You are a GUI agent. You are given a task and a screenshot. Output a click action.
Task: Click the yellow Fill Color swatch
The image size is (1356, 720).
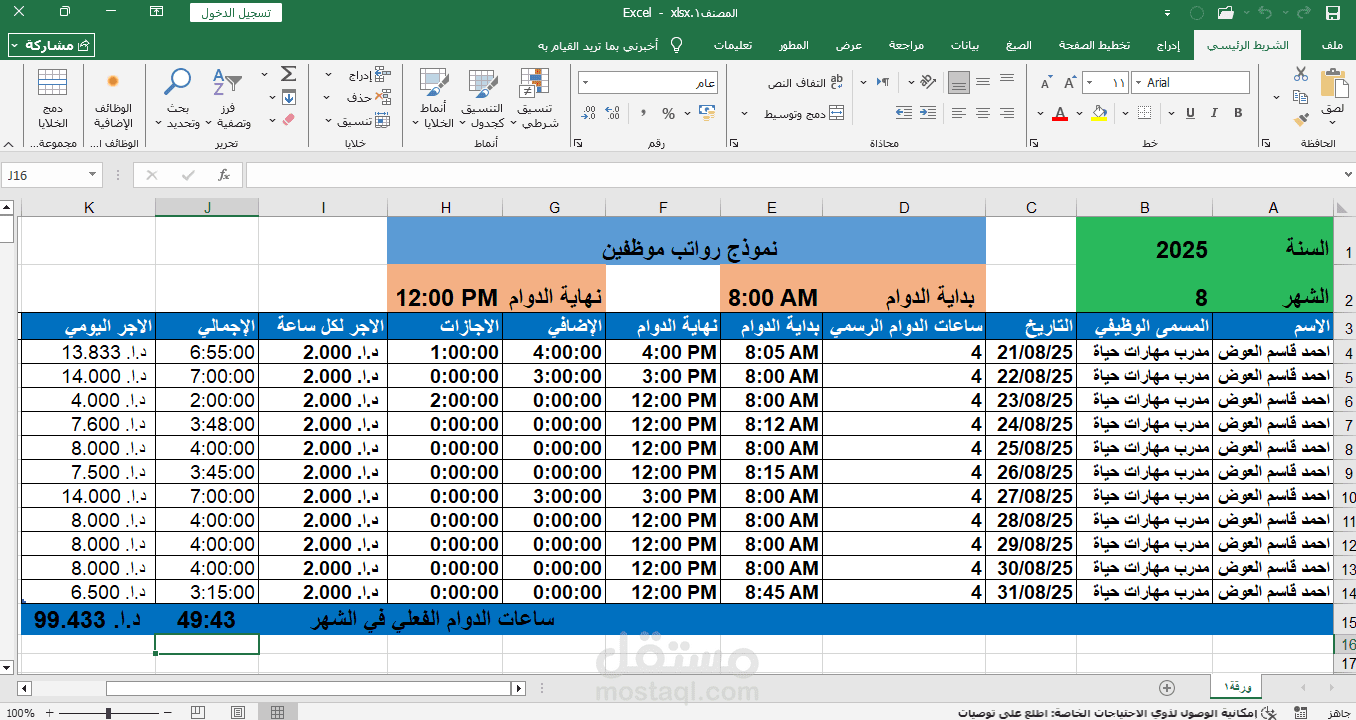(1099, 112)
